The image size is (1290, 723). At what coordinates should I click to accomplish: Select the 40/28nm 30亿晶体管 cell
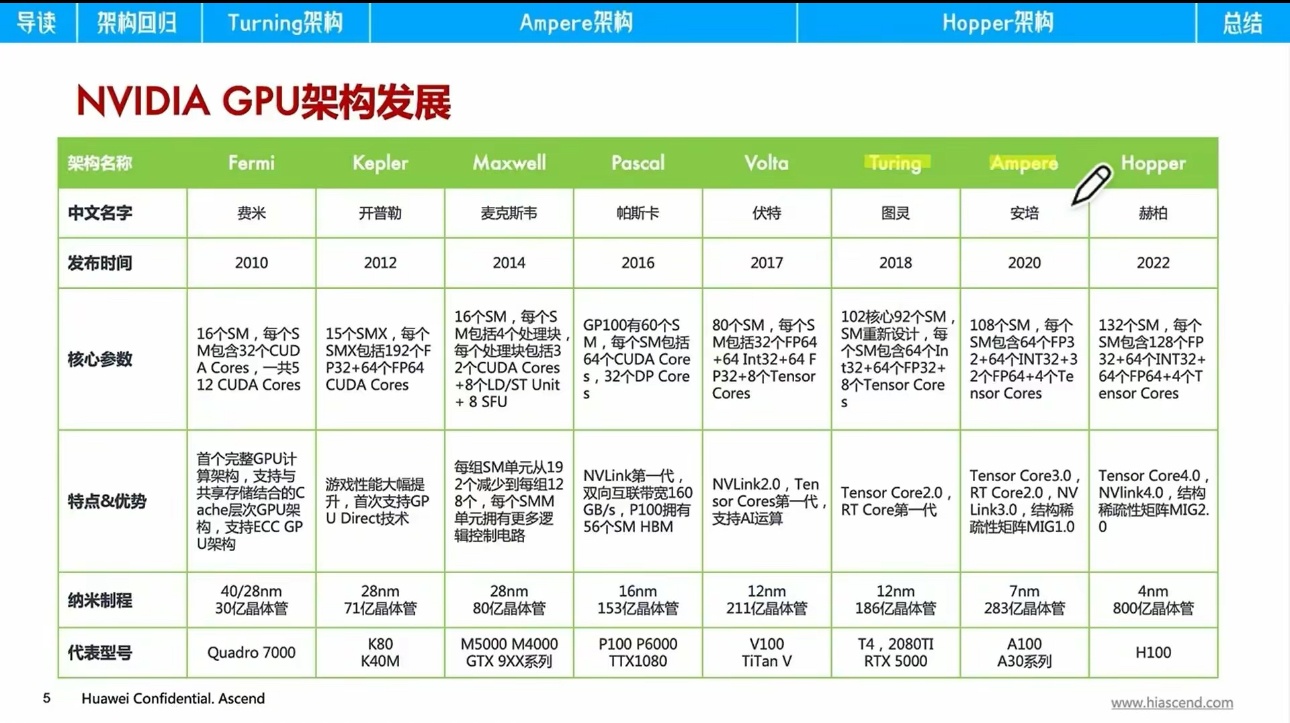[x=251, y=600]
